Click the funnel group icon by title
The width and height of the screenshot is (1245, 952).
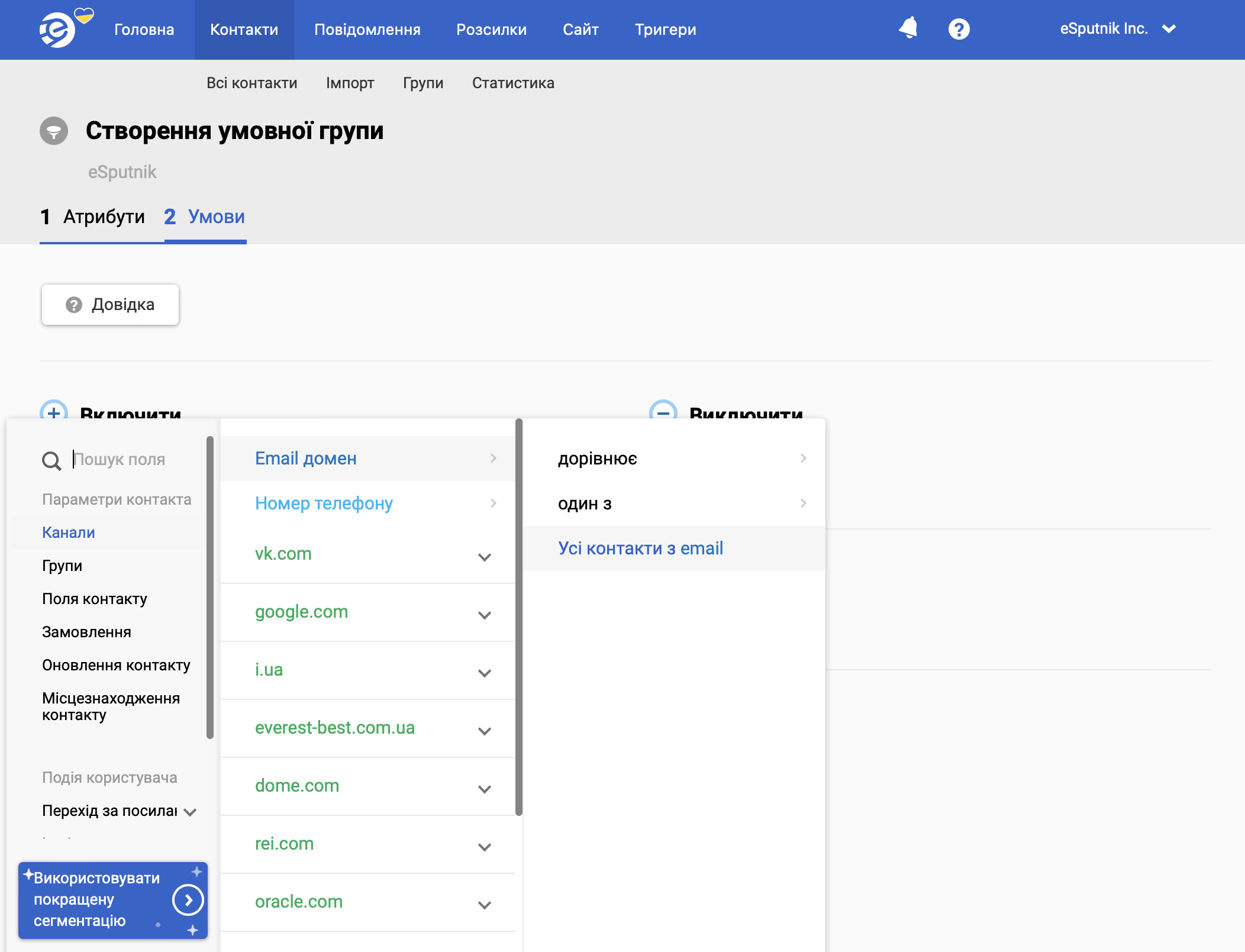coord(54,131)
